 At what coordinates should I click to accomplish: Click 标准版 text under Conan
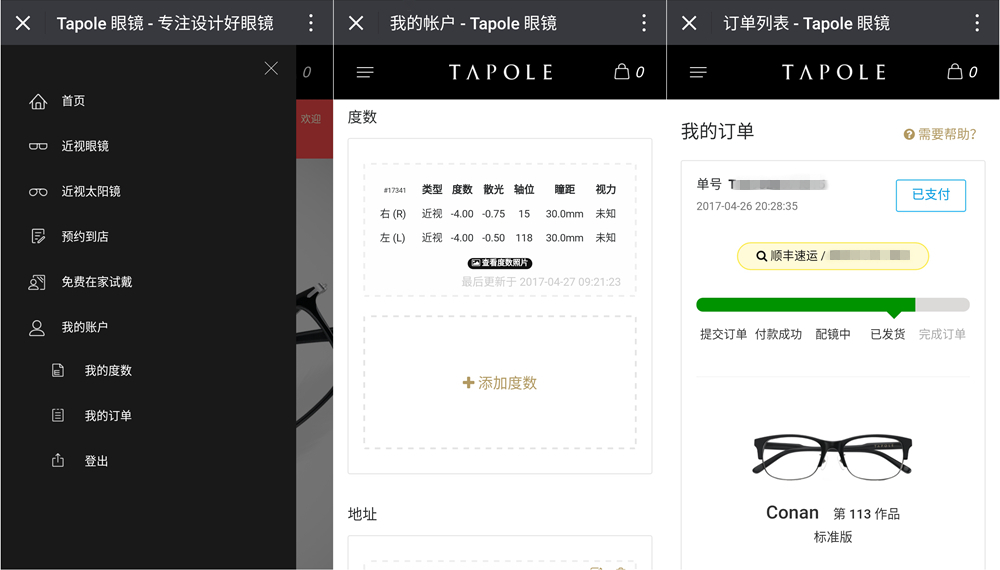click(833, 537)
